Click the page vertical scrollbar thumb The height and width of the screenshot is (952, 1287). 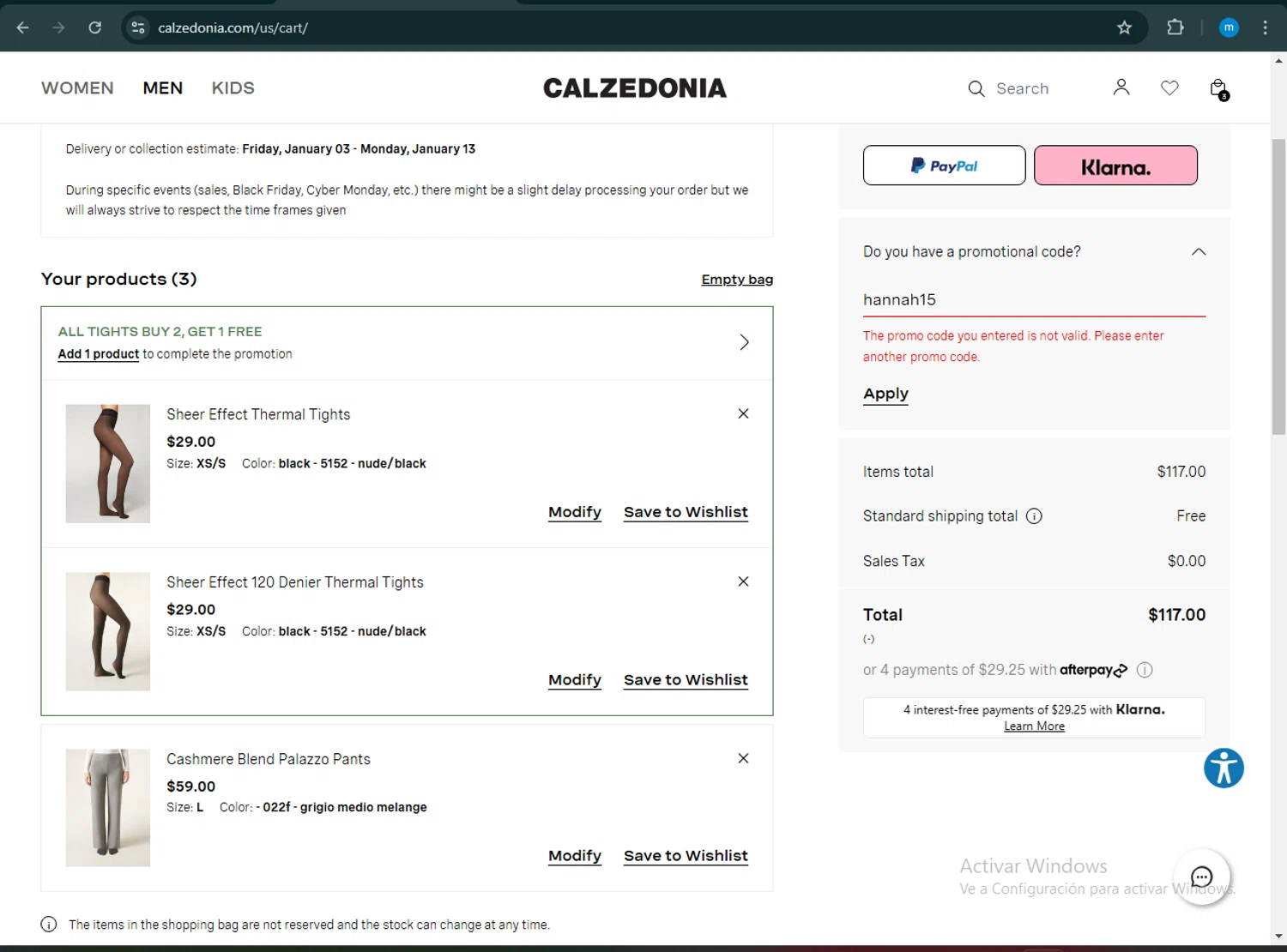(1278, 287)
